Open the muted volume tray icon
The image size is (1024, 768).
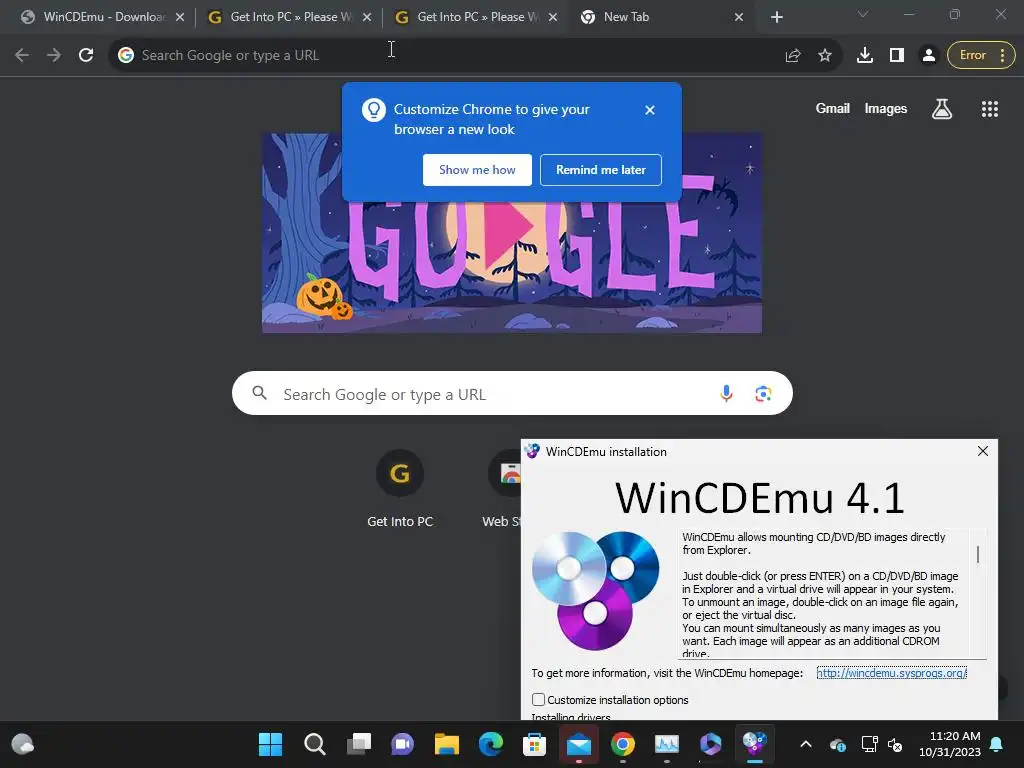point(895,744)
